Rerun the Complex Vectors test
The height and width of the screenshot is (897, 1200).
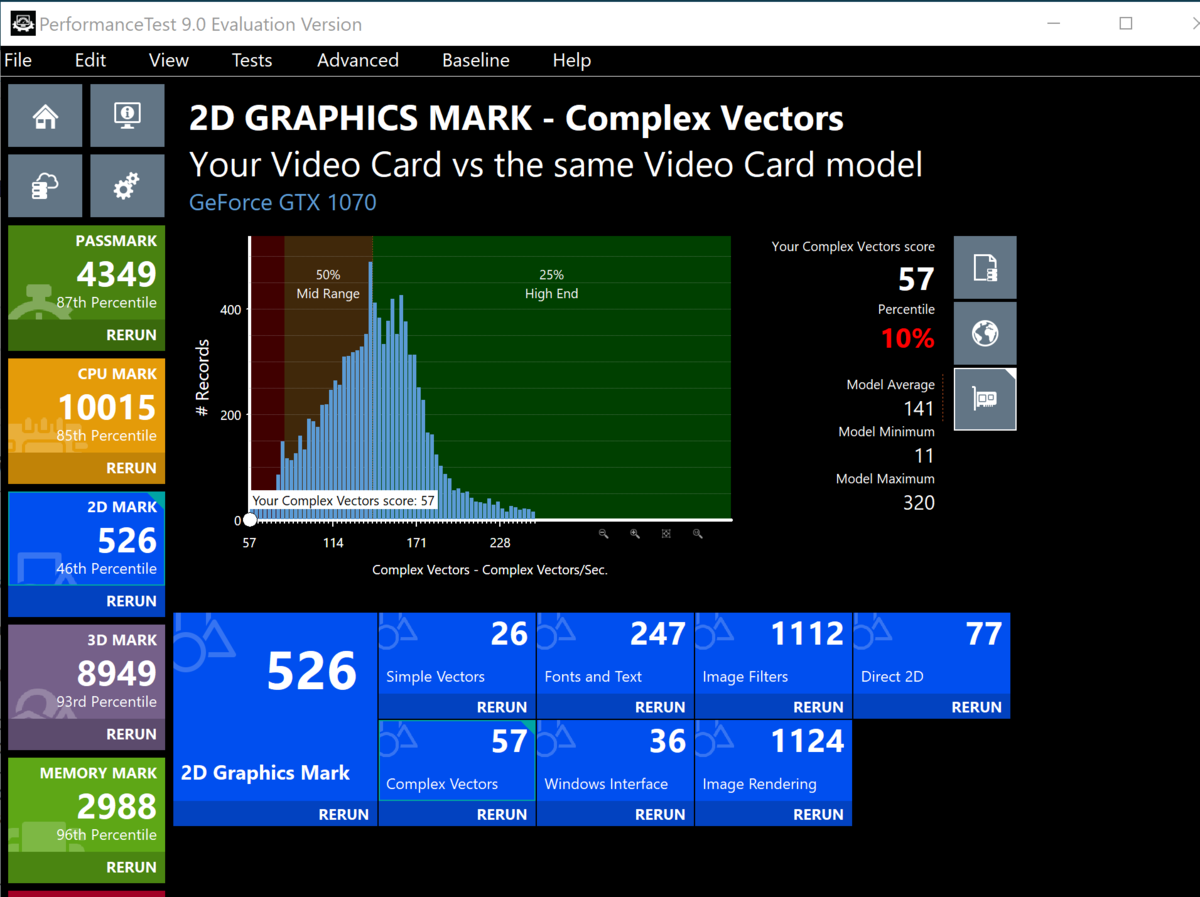tap(502, 815)
